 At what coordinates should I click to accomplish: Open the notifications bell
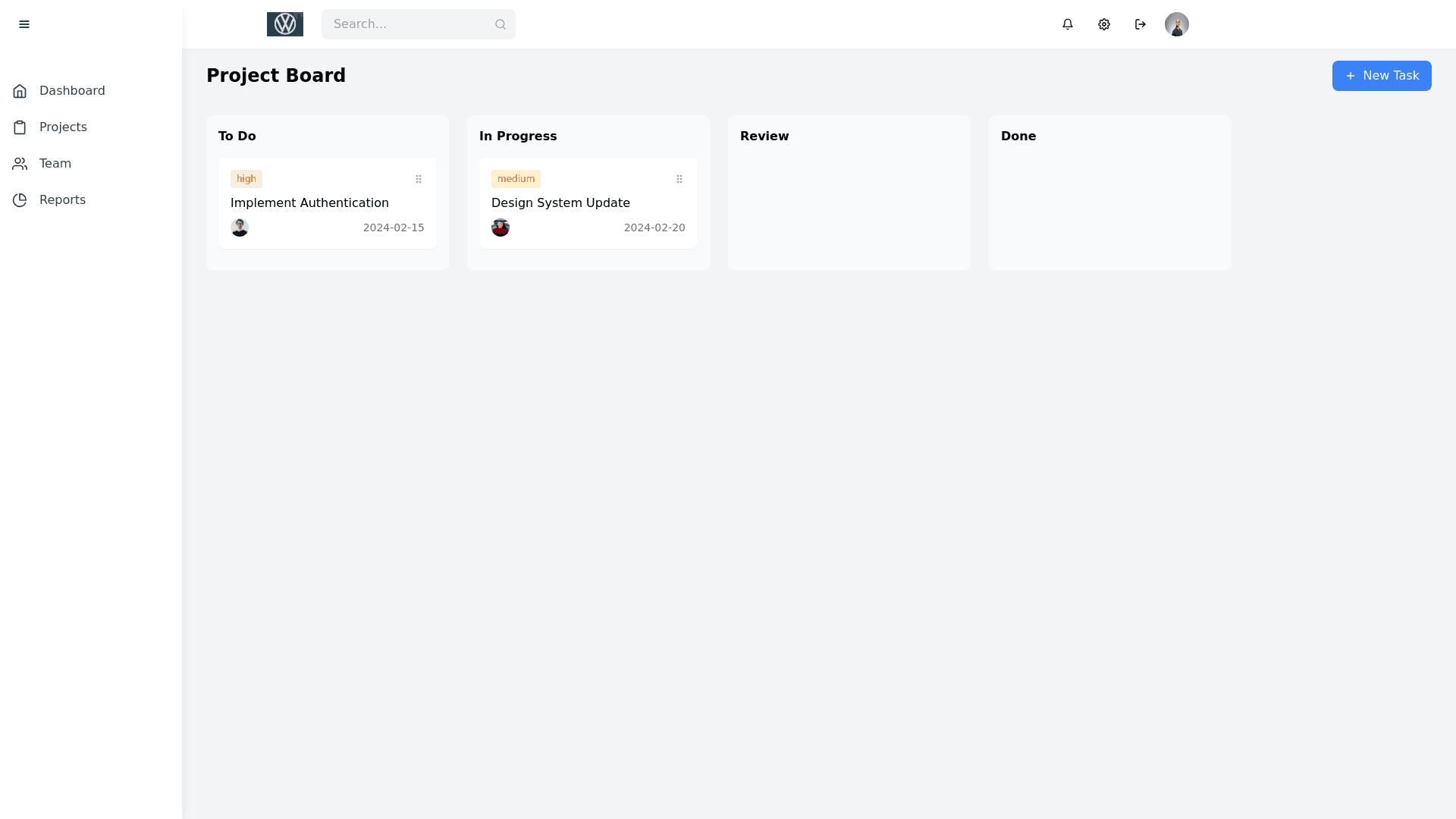pyautogui.click(x=1068, y=24)
